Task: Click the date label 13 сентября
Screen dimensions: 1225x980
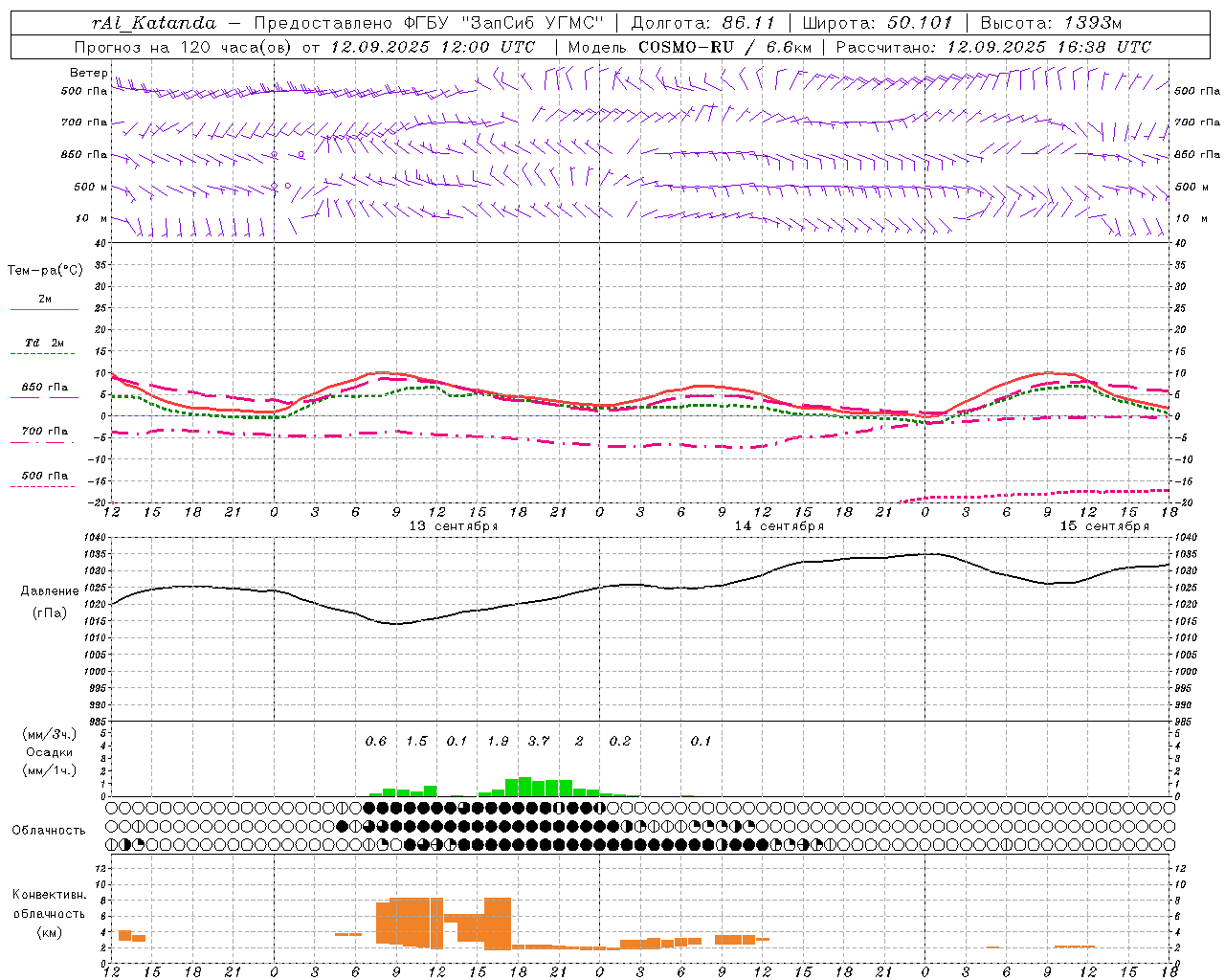Action: pos(453,526)
